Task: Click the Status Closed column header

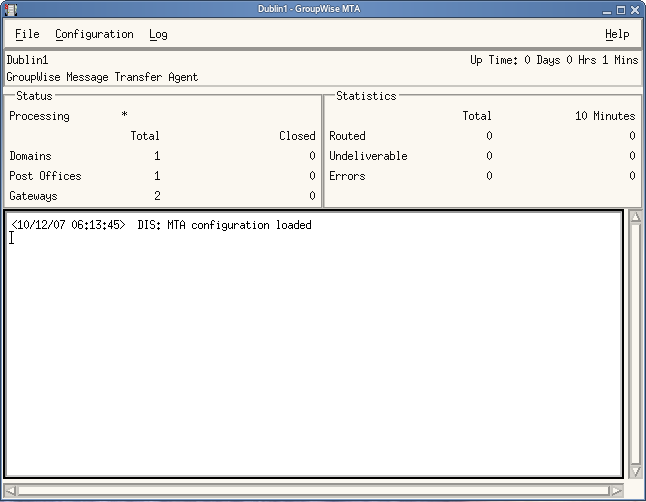Action: [x=297, y=136]
